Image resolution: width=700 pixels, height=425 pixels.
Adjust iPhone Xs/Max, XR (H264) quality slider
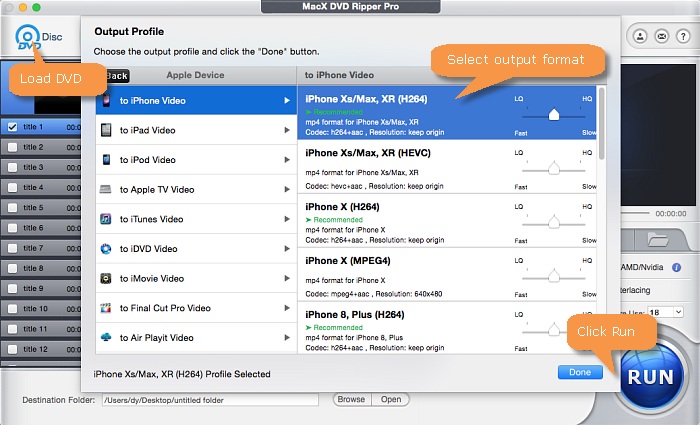tap(554, 115)
